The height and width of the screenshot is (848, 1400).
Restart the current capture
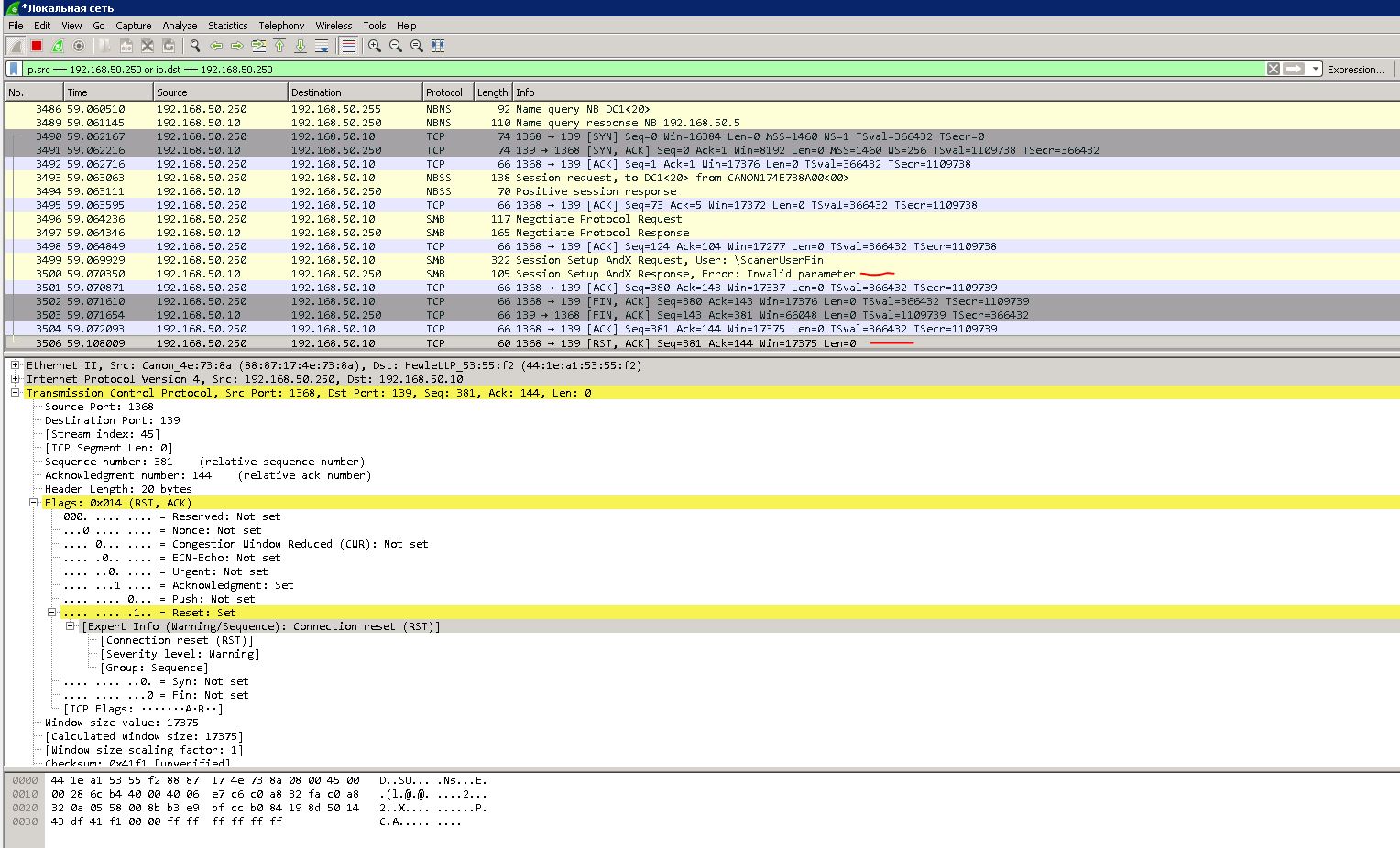pyautogui.click(x=58, y=46)
